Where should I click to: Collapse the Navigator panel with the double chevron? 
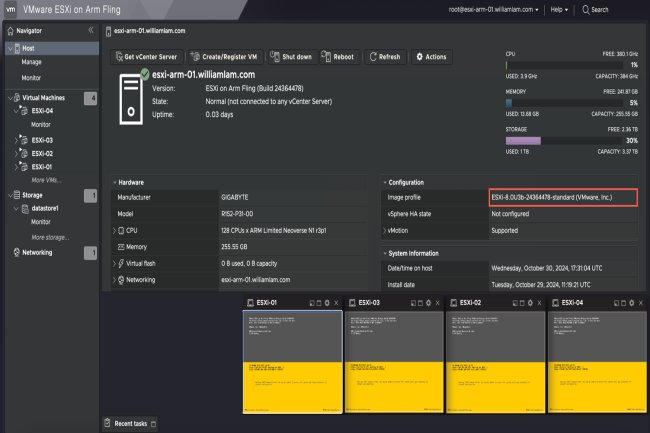91,30
